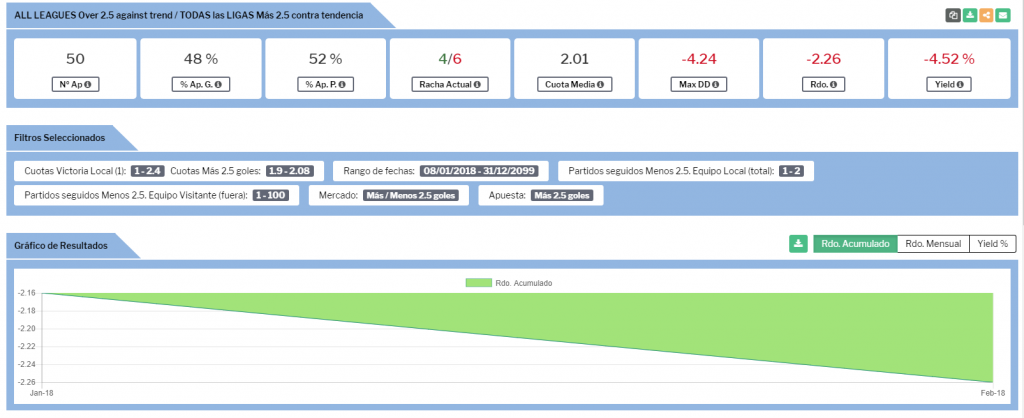Select the Rdo. Acumulado chart tab

[x=854, y=243]
